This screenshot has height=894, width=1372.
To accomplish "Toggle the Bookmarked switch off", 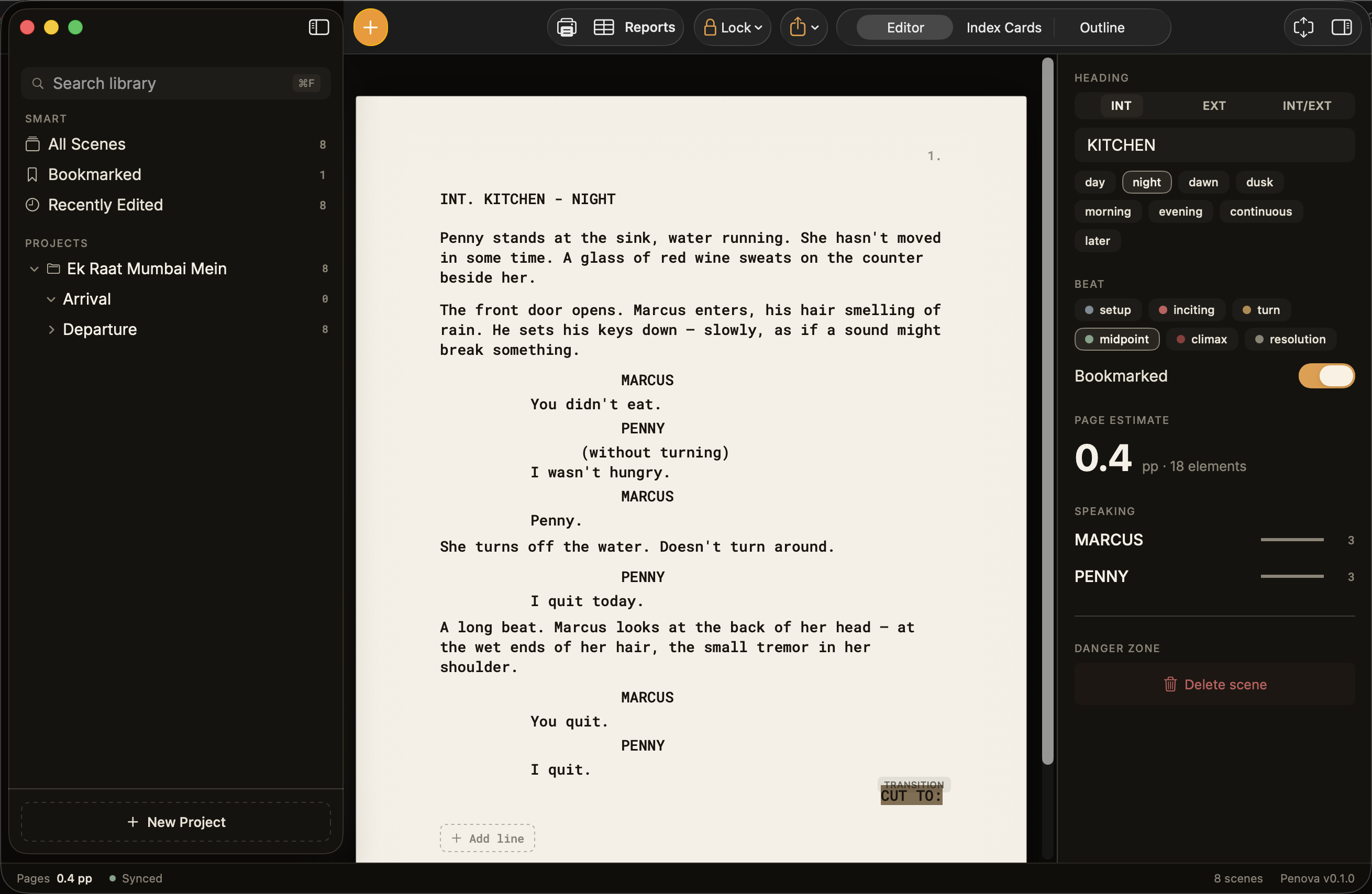I will [1326, 376].
